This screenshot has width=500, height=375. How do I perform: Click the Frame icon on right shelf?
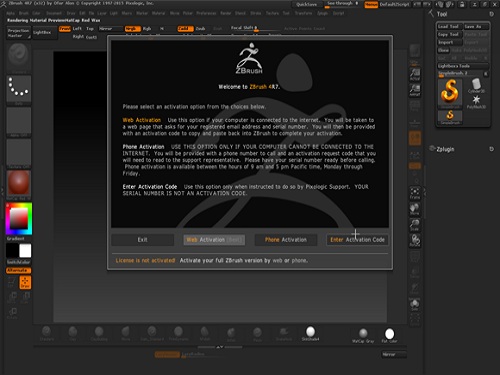point(415,193)
